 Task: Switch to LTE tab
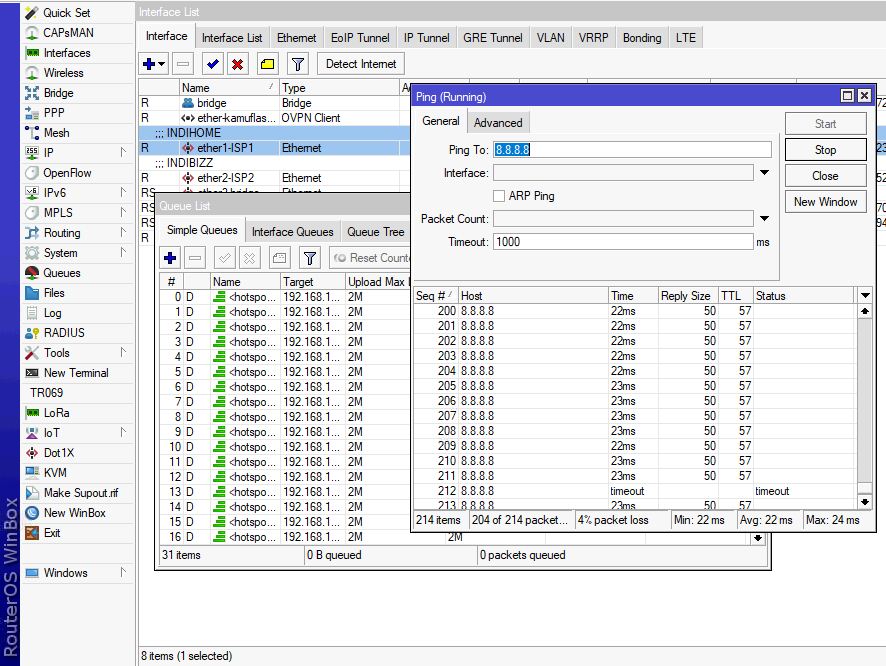tap(685, 38)
